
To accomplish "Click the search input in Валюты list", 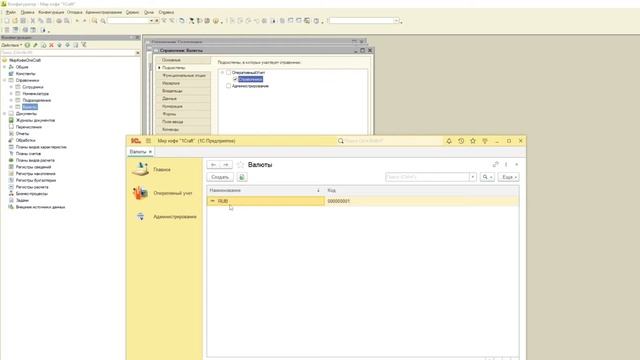I will point(427,177).
